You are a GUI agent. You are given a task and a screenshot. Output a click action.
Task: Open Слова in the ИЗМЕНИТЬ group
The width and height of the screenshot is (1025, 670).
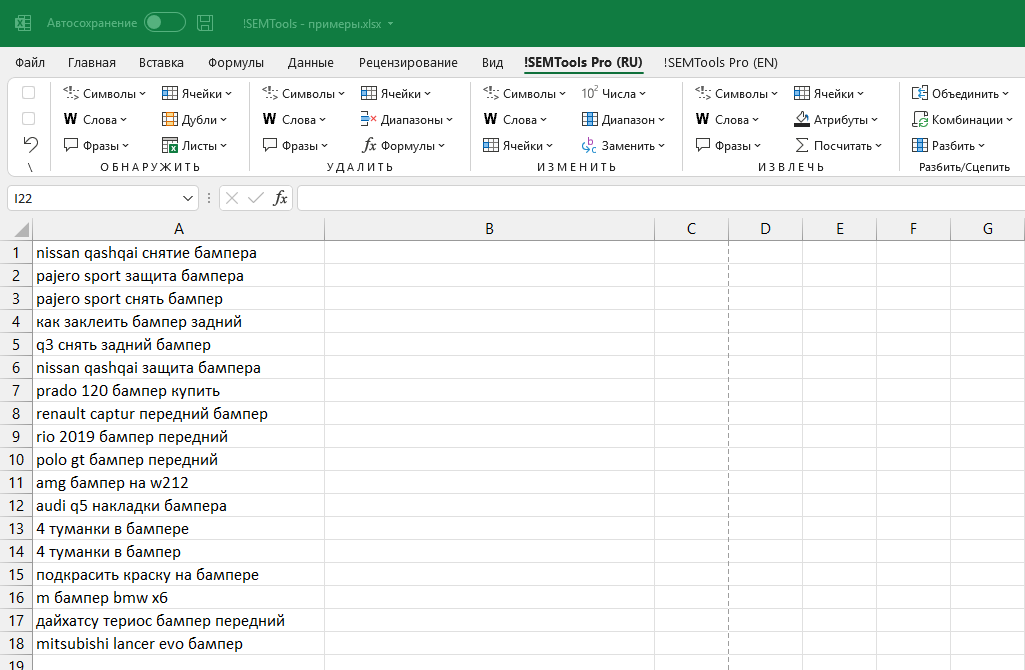(x=515, y=120)
